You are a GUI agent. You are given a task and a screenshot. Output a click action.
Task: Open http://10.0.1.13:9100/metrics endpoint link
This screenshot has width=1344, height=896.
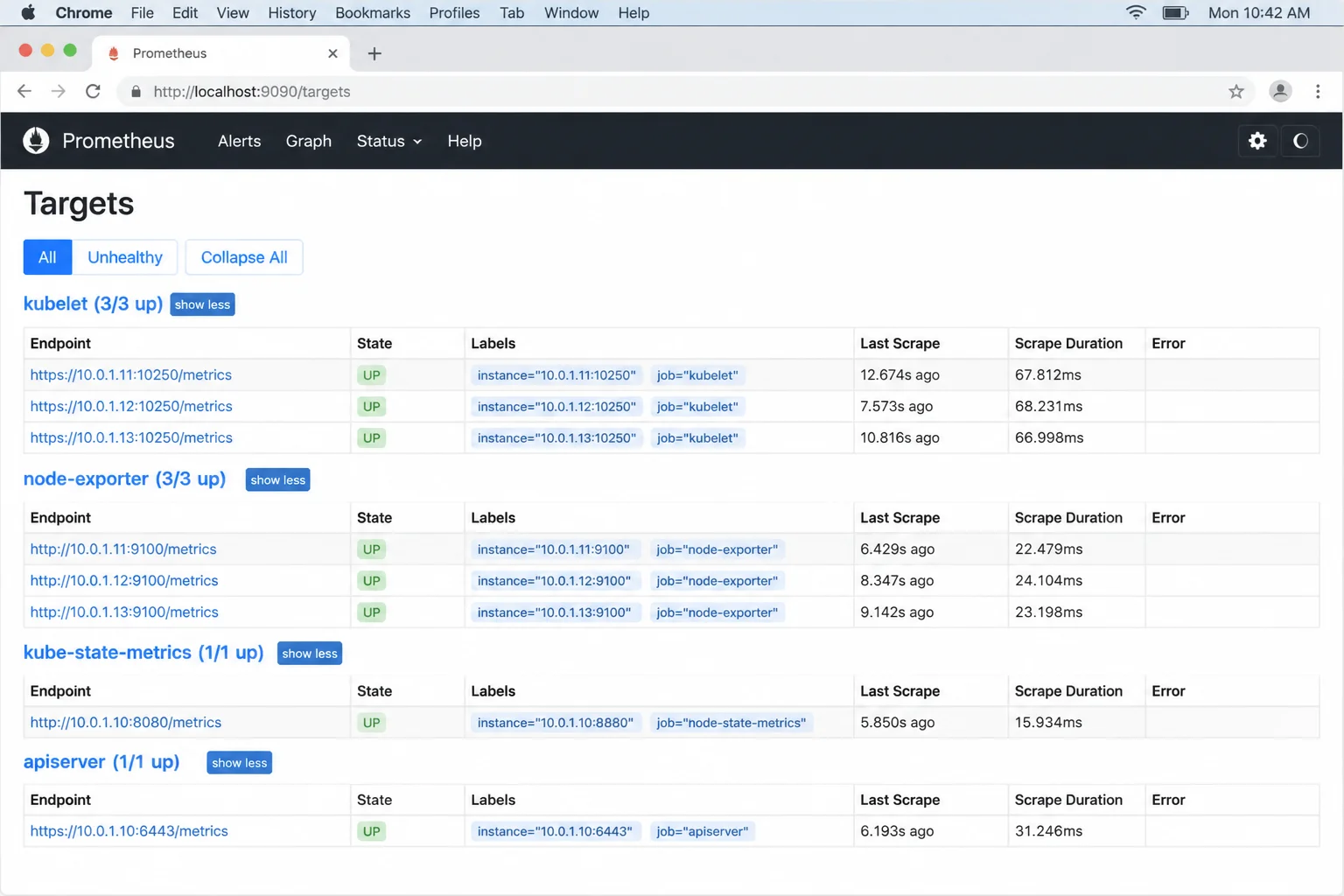(x=124, y=612)
